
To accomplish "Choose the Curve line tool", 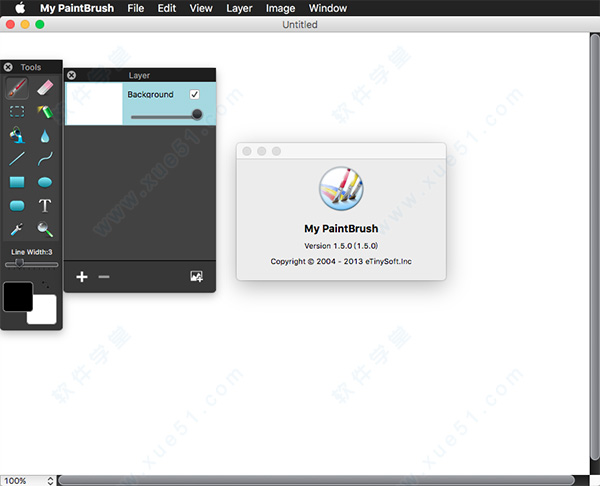I will [45, 159].
